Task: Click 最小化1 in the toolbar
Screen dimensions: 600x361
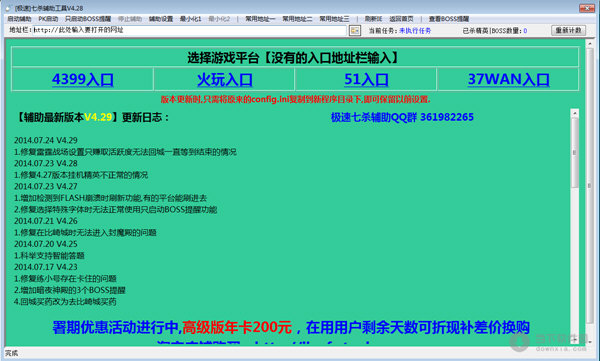Action: click(x=191, y=19)
